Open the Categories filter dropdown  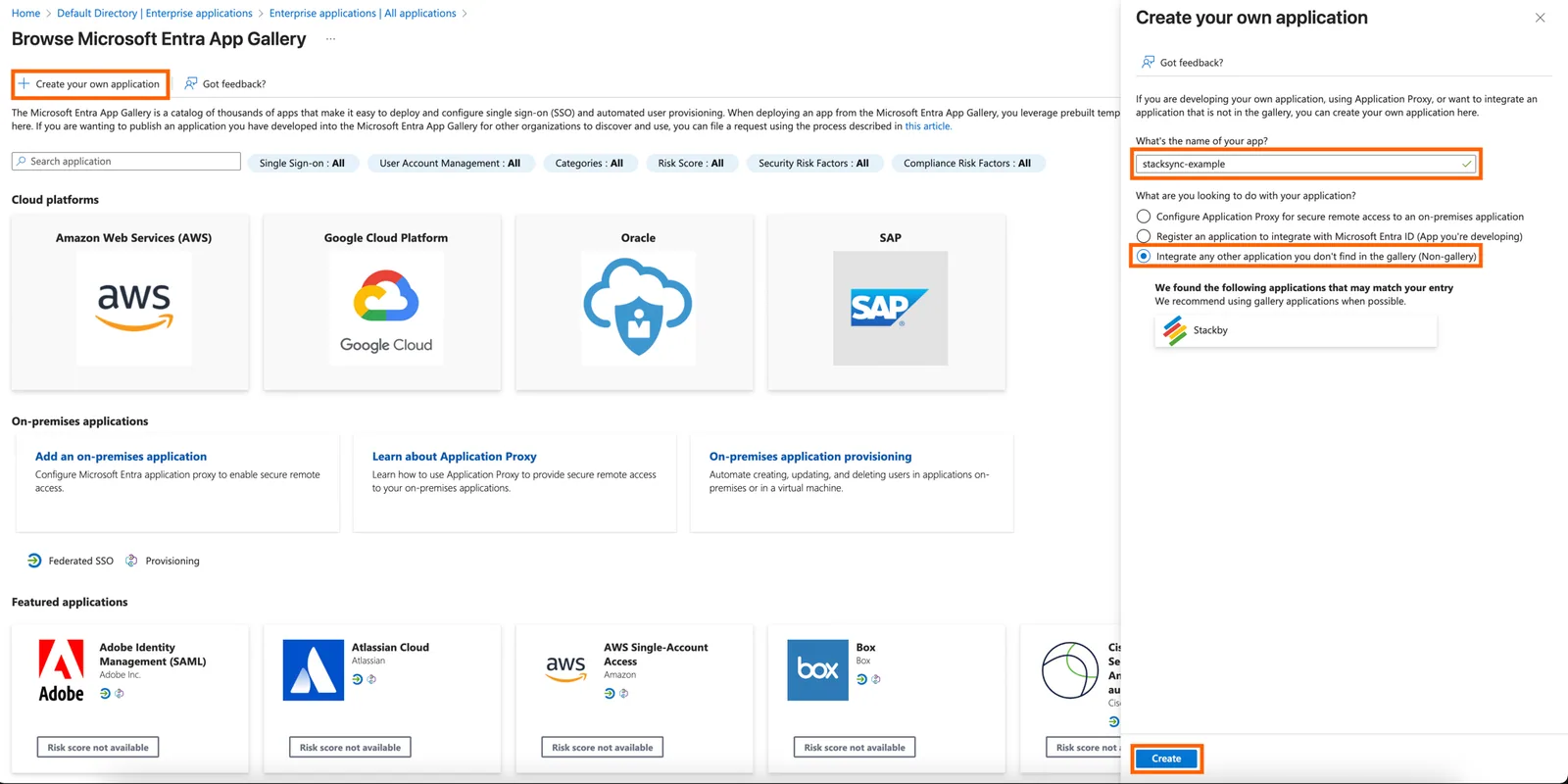(589, 164)
